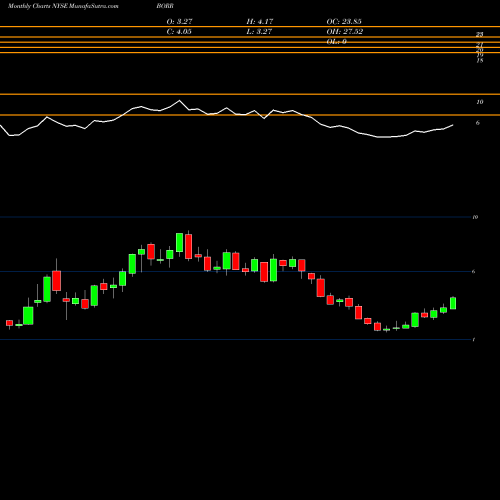
Task: Click the 'OH: 27.52' value
Action: click(x=345, y=32)
